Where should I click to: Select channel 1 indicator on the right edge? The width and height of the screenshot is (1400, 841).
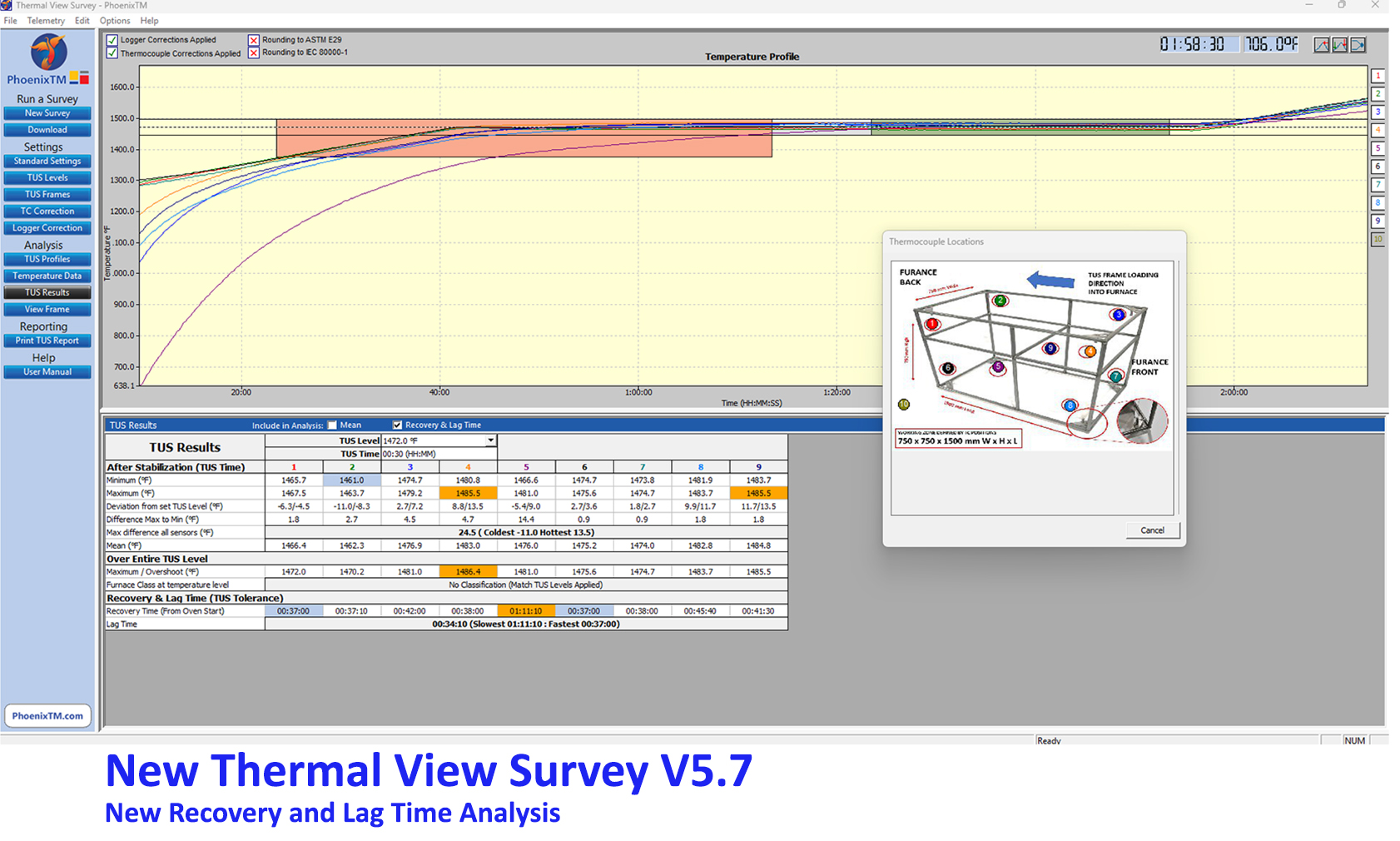coord(1378,75)
